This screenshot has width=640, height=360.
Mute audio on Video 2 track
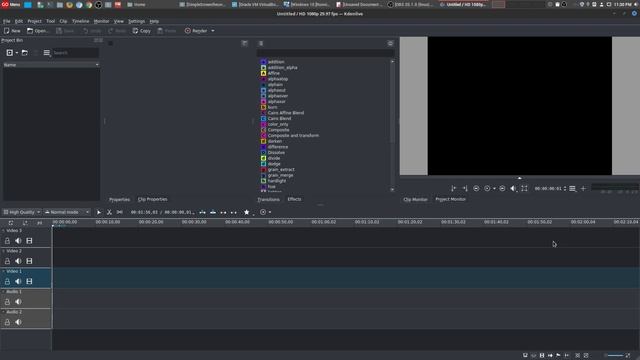point(18,261)
